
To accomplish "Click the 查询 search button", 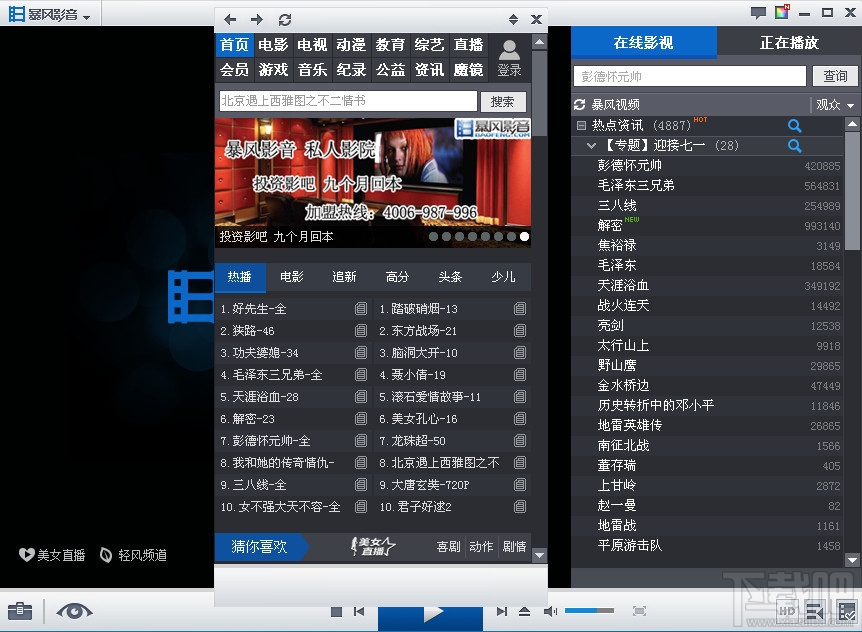I will coord(836,75).
